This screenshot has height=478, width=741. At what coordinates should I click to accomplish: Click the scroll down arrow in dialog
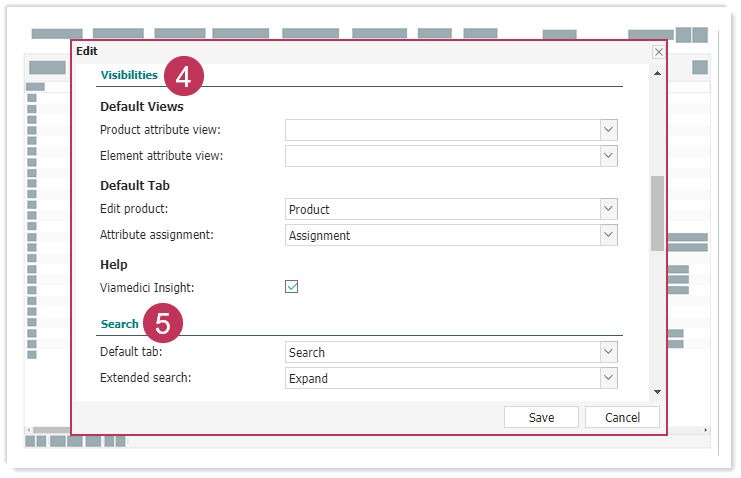pyautogui.click(x=657, y=391)
